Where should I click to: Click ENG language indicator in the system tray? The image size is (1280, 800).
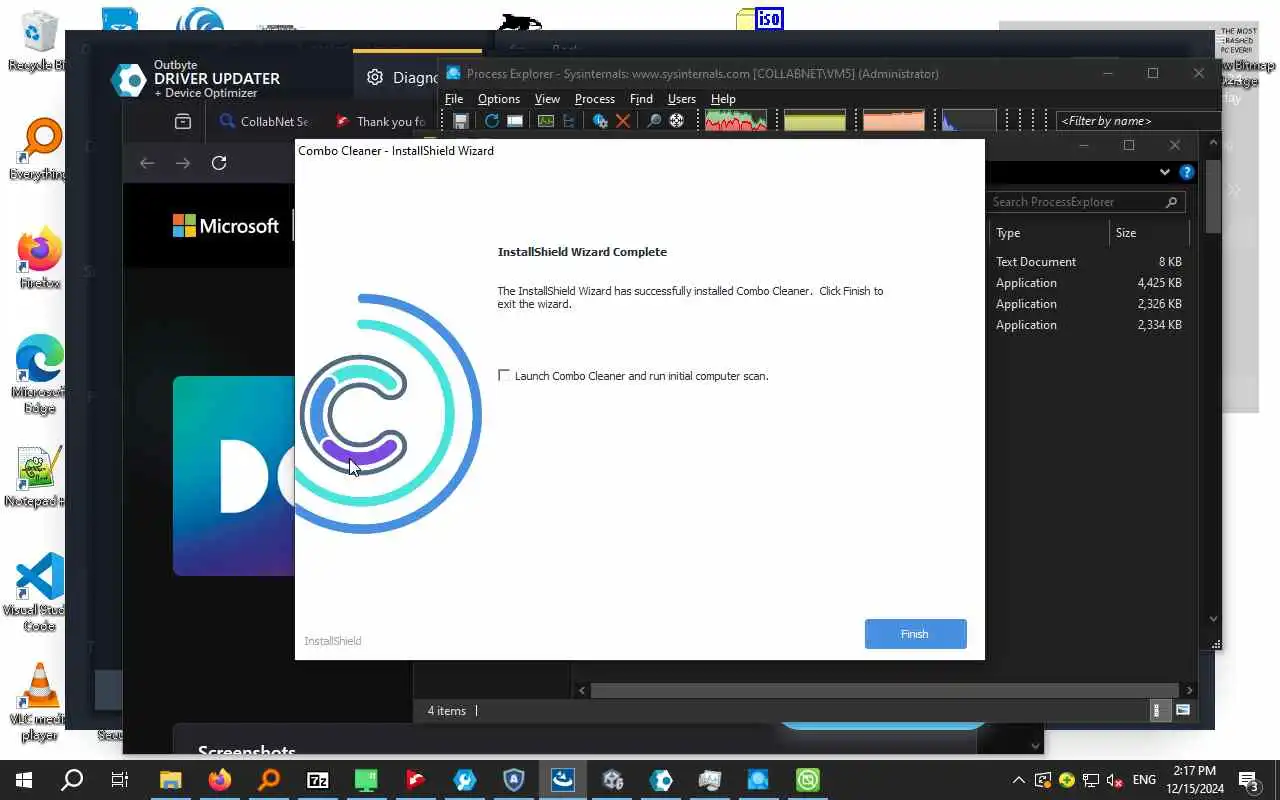pos(1144,780)
